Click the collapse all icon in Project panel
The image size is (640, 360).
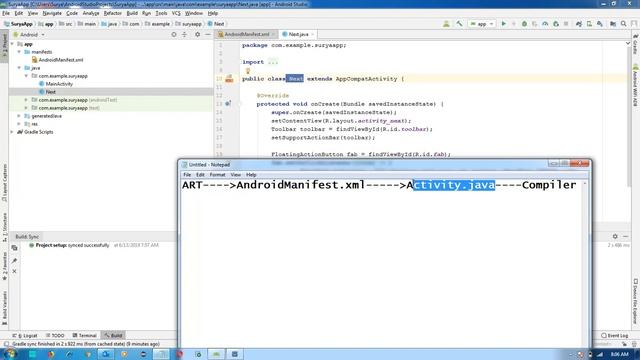184,35
